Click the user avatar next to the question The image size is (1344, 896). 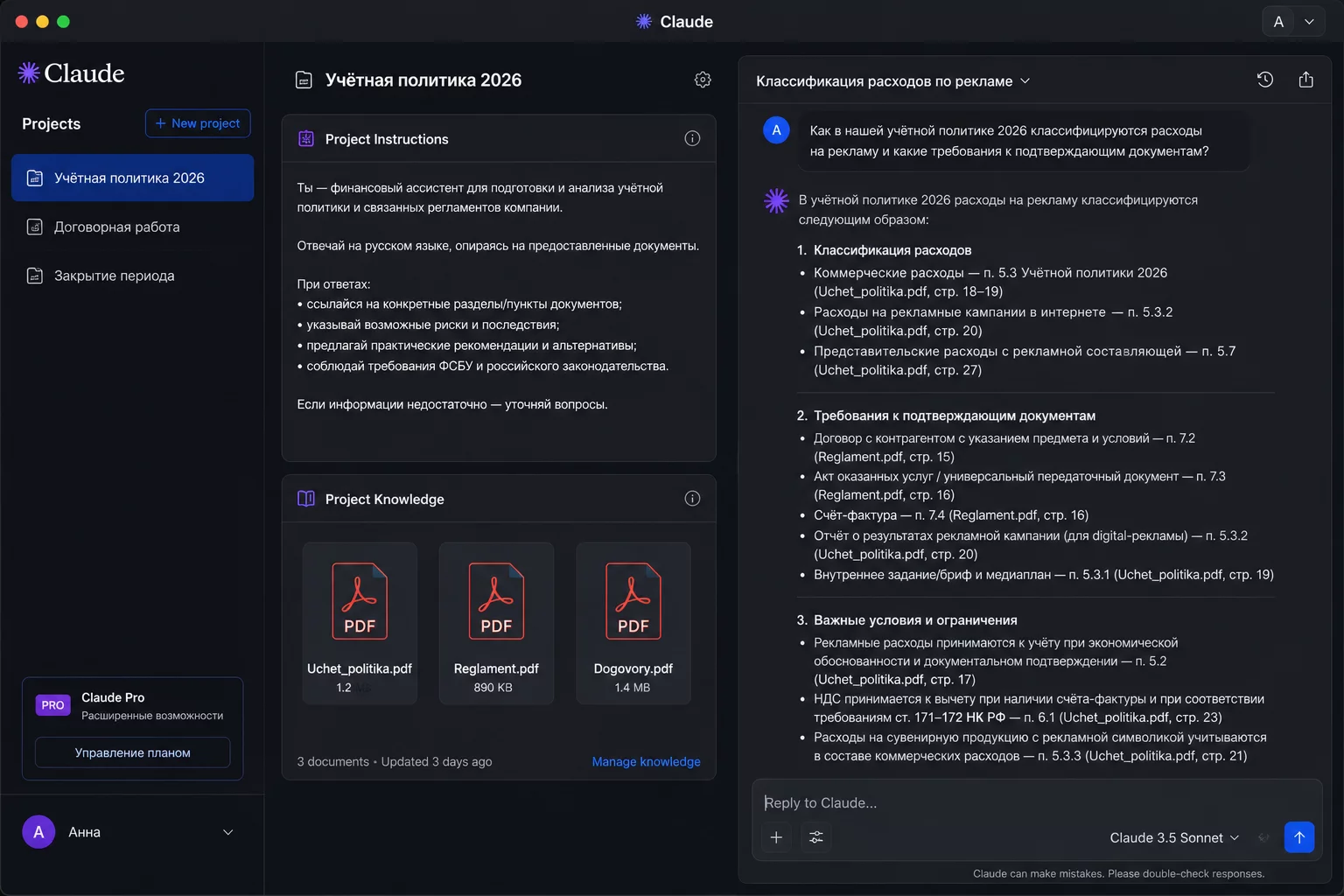tap(776, 130)
